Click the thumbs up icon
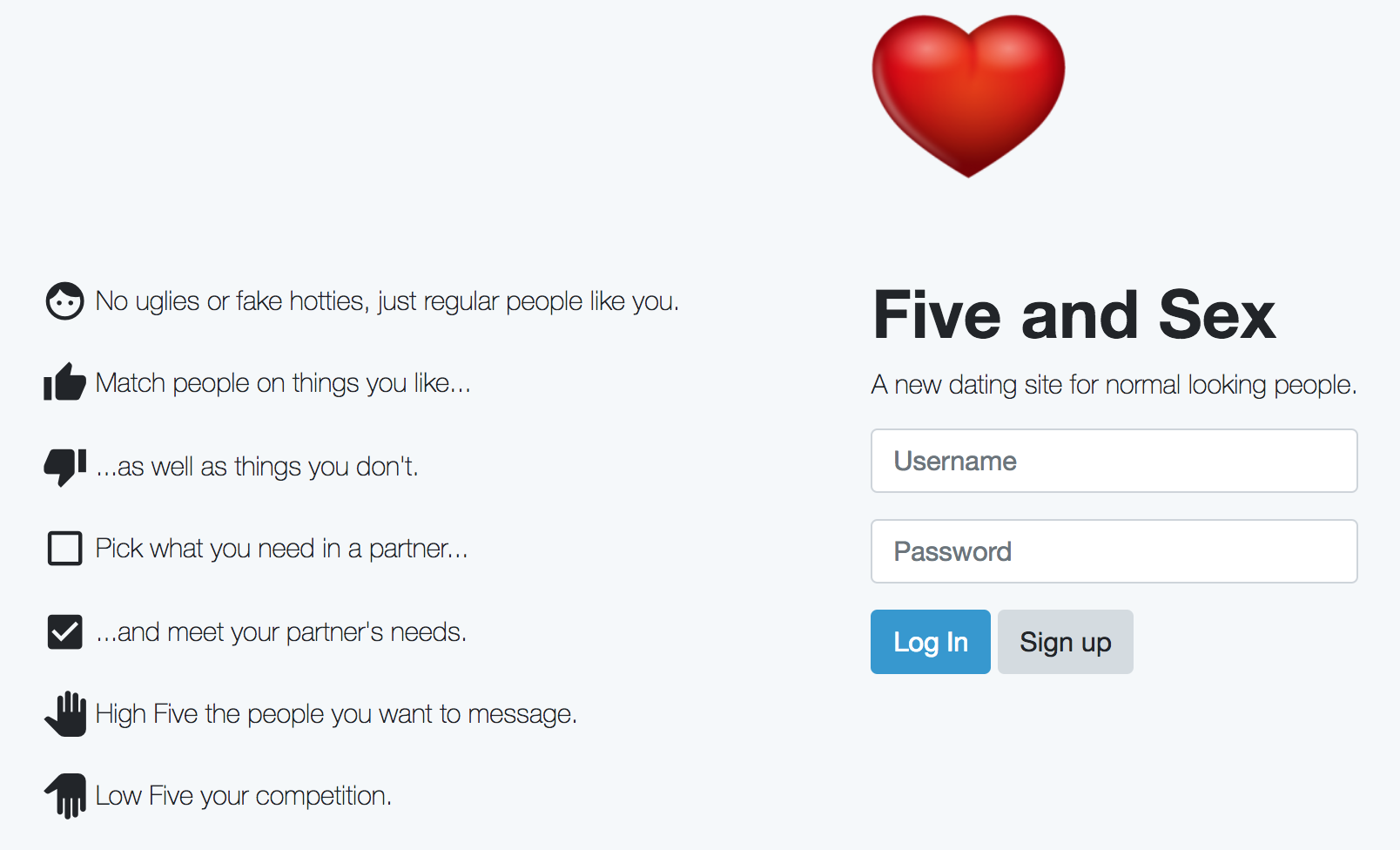The width and height of the screenshot is (1400, 850). [x=64, y=382]
